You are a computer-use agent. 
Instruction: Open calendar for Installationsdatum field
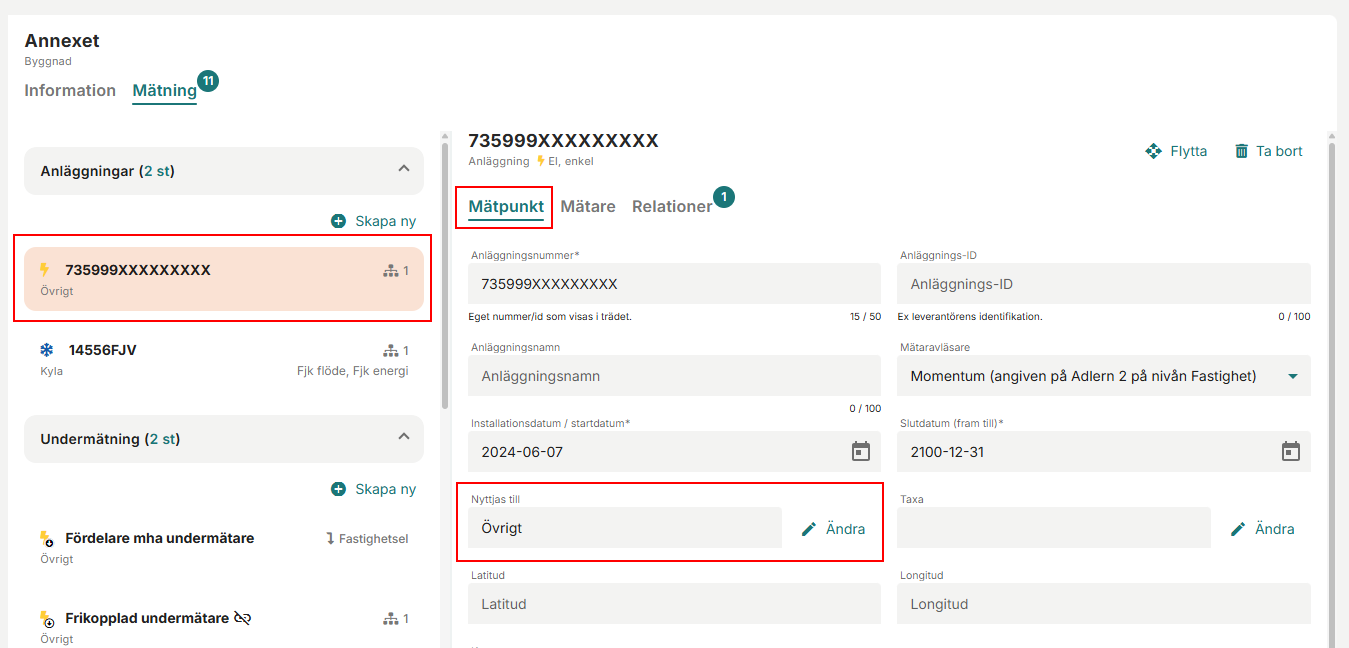[x=860, y=452]
